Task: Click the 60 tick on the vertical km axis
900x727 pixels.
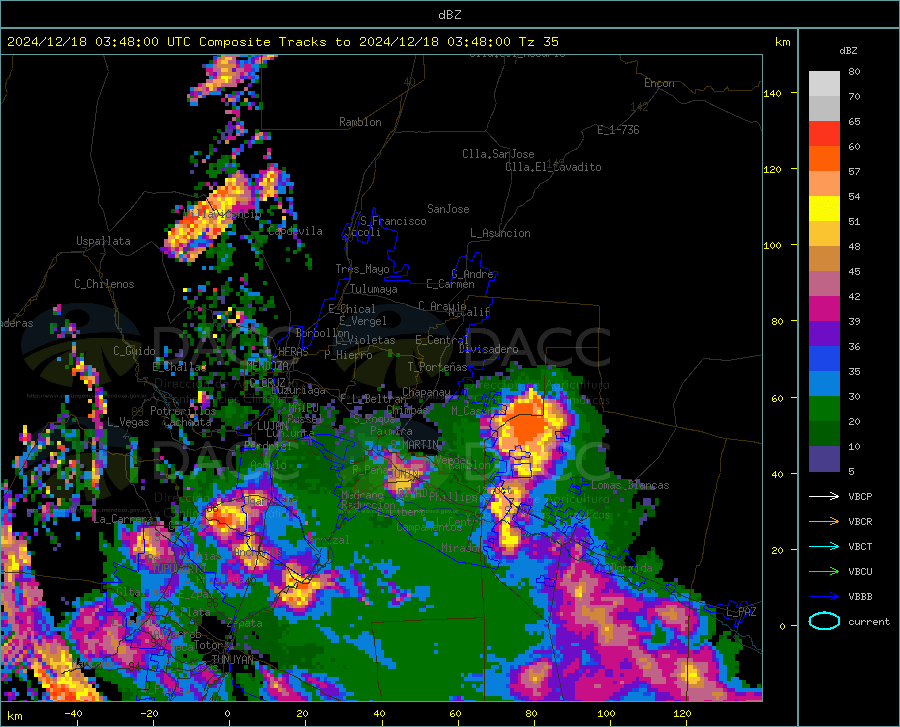Action: 777,398
